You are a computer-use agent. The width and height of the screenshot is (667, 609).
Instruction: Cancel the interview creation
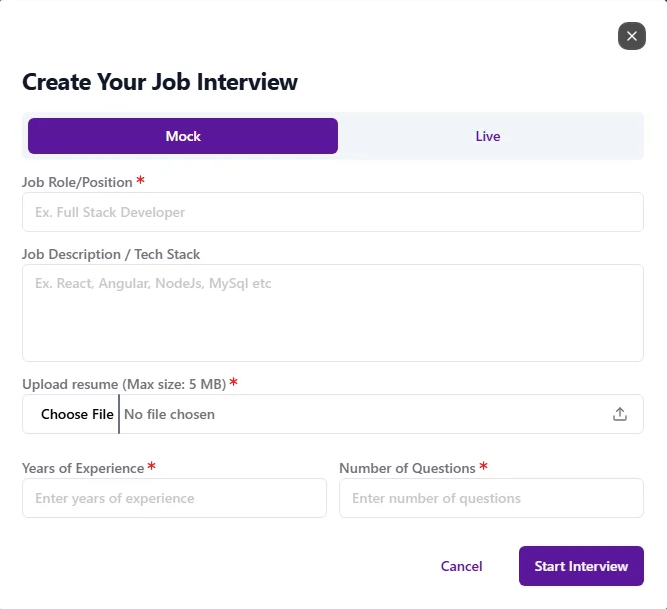(461, 566)
